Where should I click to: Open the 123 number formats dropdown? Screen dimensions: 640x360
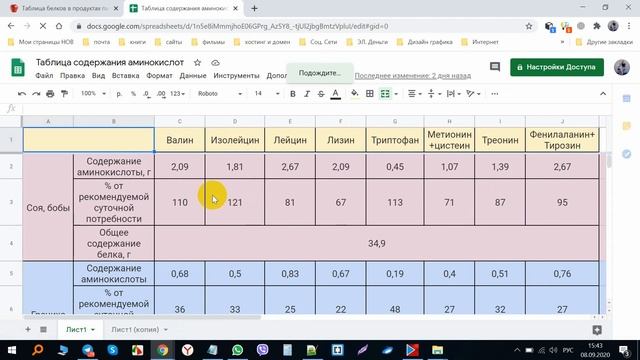click(177, 94)
